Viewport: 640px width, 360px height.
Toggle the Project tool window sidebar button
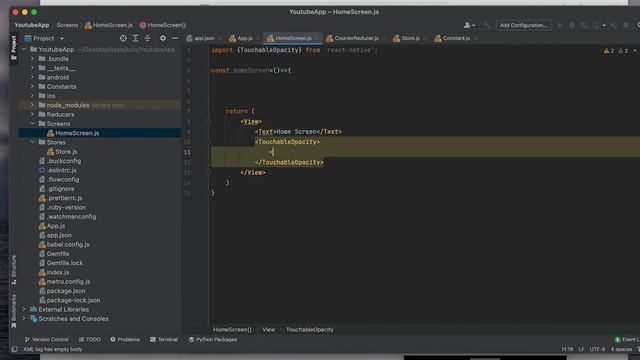[13, 47]
